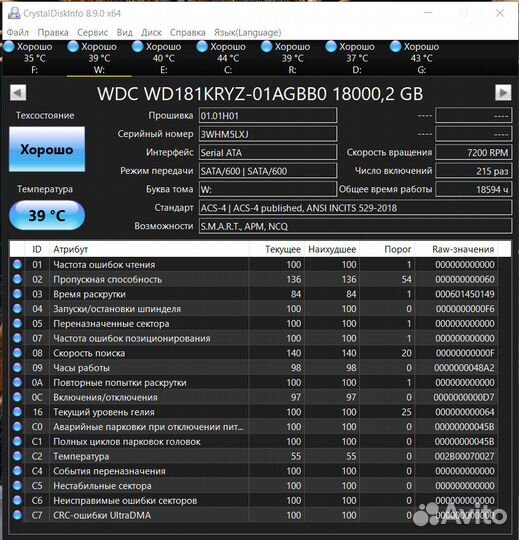Click the Возможности field S.M.A.R.T., APM, NCQ
The image size is (519, 540).
(355, 226)
